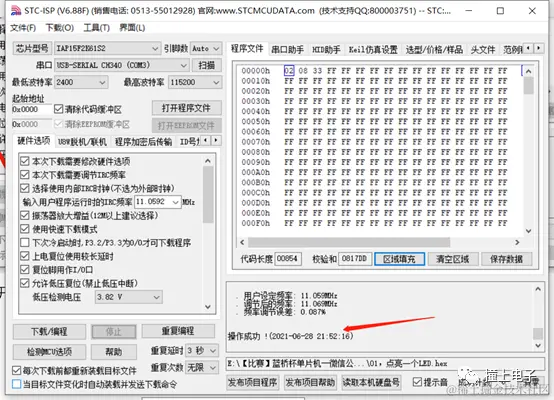Toggle 清除代码缓冲区 checkbox
The height and width of the screenshot is (400, 554).
58,109
